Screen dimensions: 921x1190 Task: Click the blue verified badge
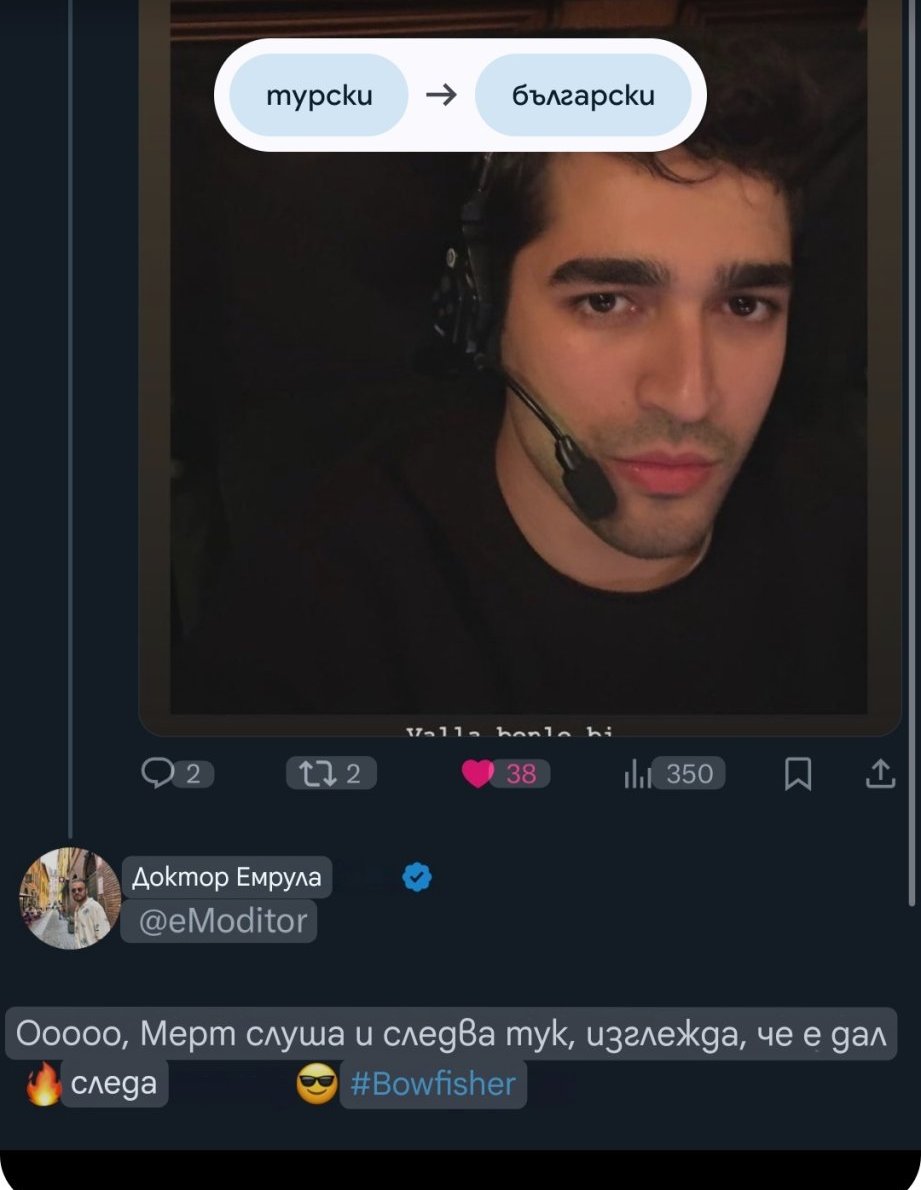417,877
